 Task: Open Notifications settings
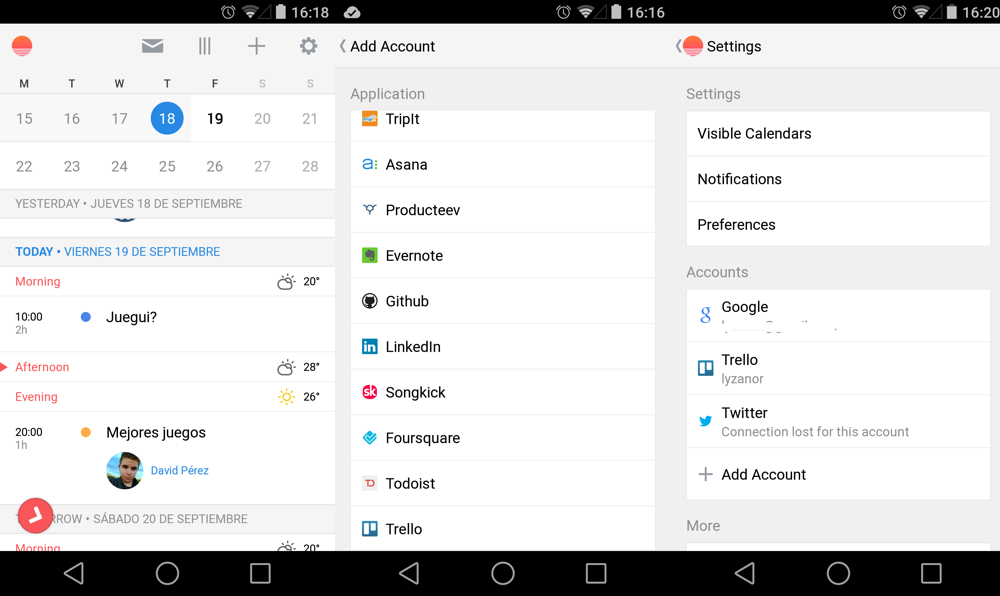coord(838,179)
